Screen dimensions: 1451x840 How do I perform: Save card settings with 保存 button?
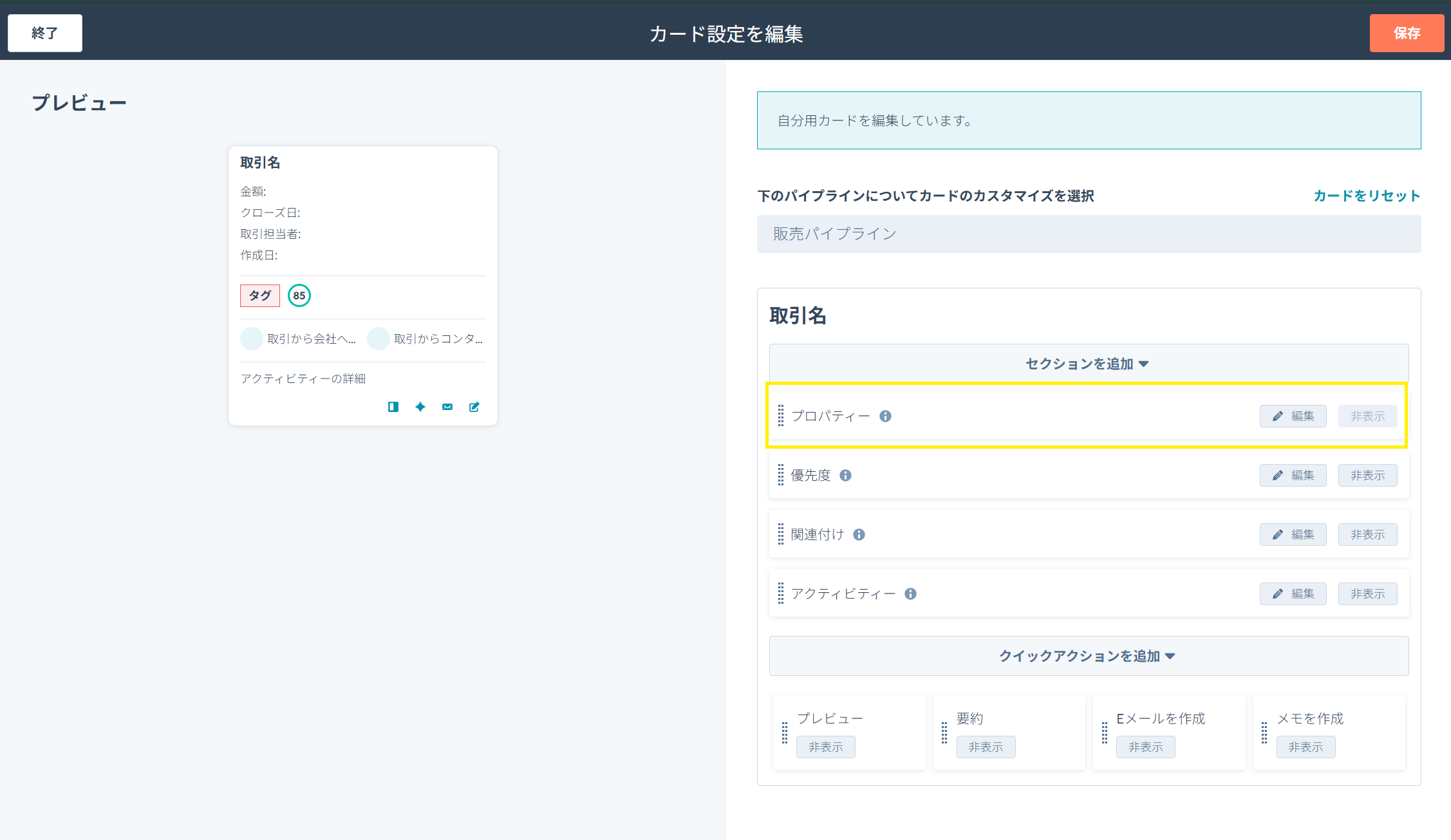[x=1407, y=33]
